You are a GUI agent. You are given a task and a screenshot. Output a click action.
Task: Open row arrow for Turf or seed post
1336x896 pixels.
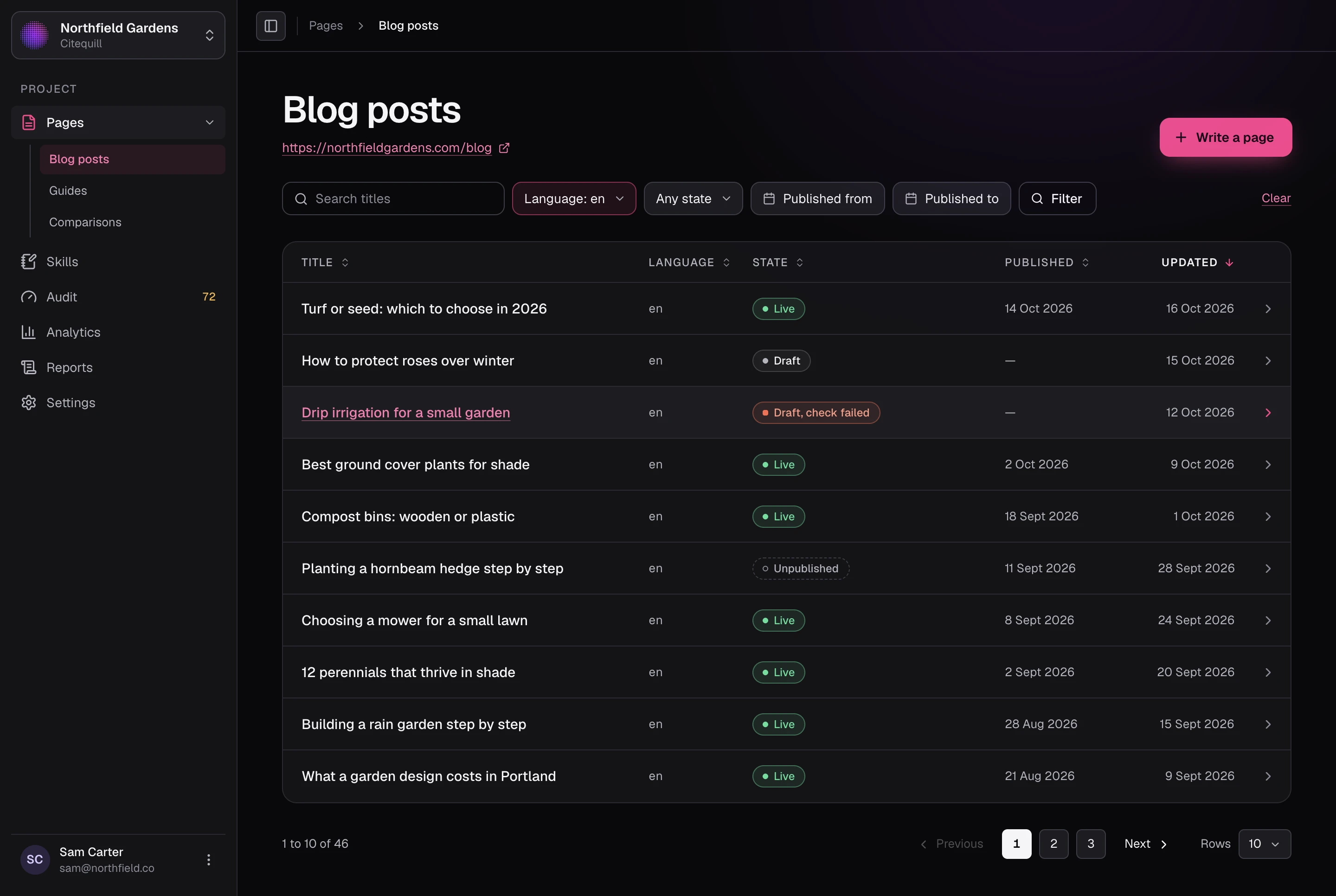click(1268, 309)
